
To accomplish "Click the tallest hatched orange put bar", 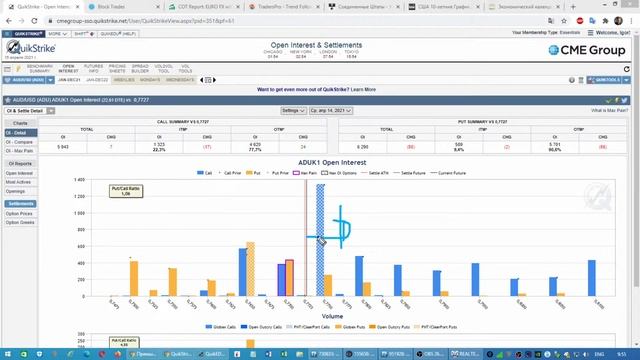I will (251, 269).
